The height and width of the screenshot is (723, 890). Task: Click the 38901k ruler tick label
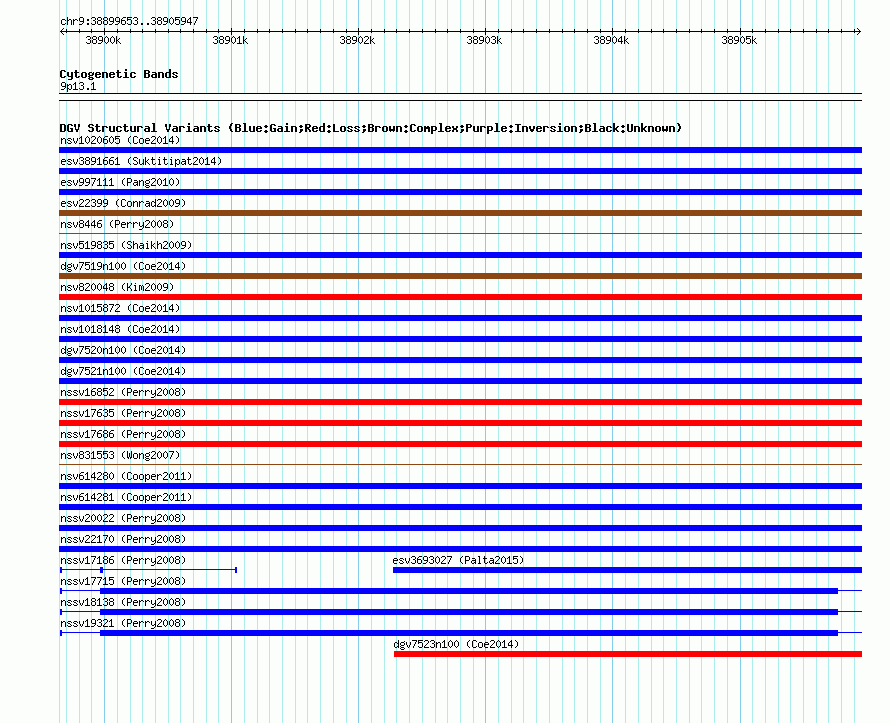(230, 40)
